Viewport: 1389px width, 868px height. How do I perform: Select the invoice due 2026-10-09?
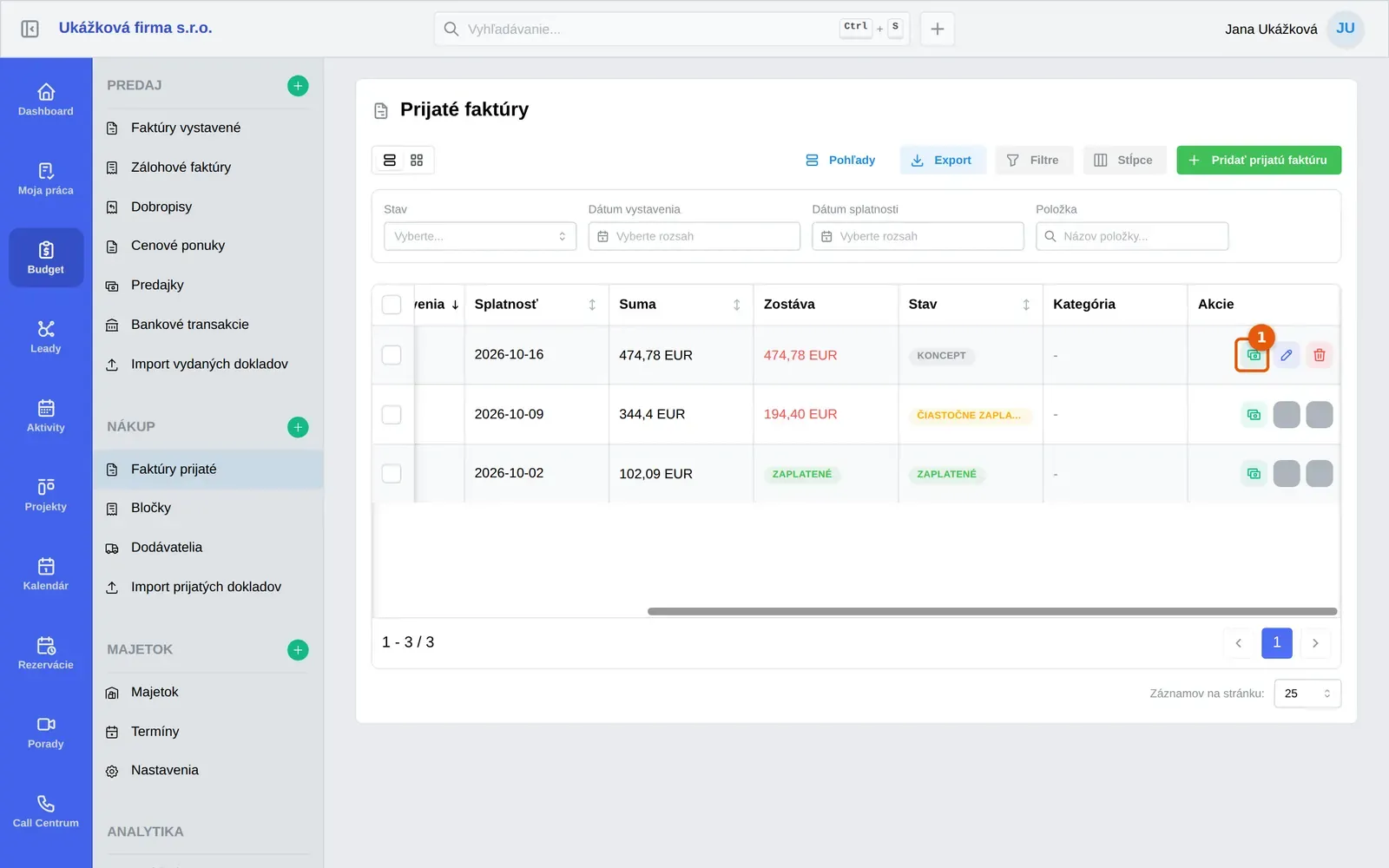coord(392,415)
